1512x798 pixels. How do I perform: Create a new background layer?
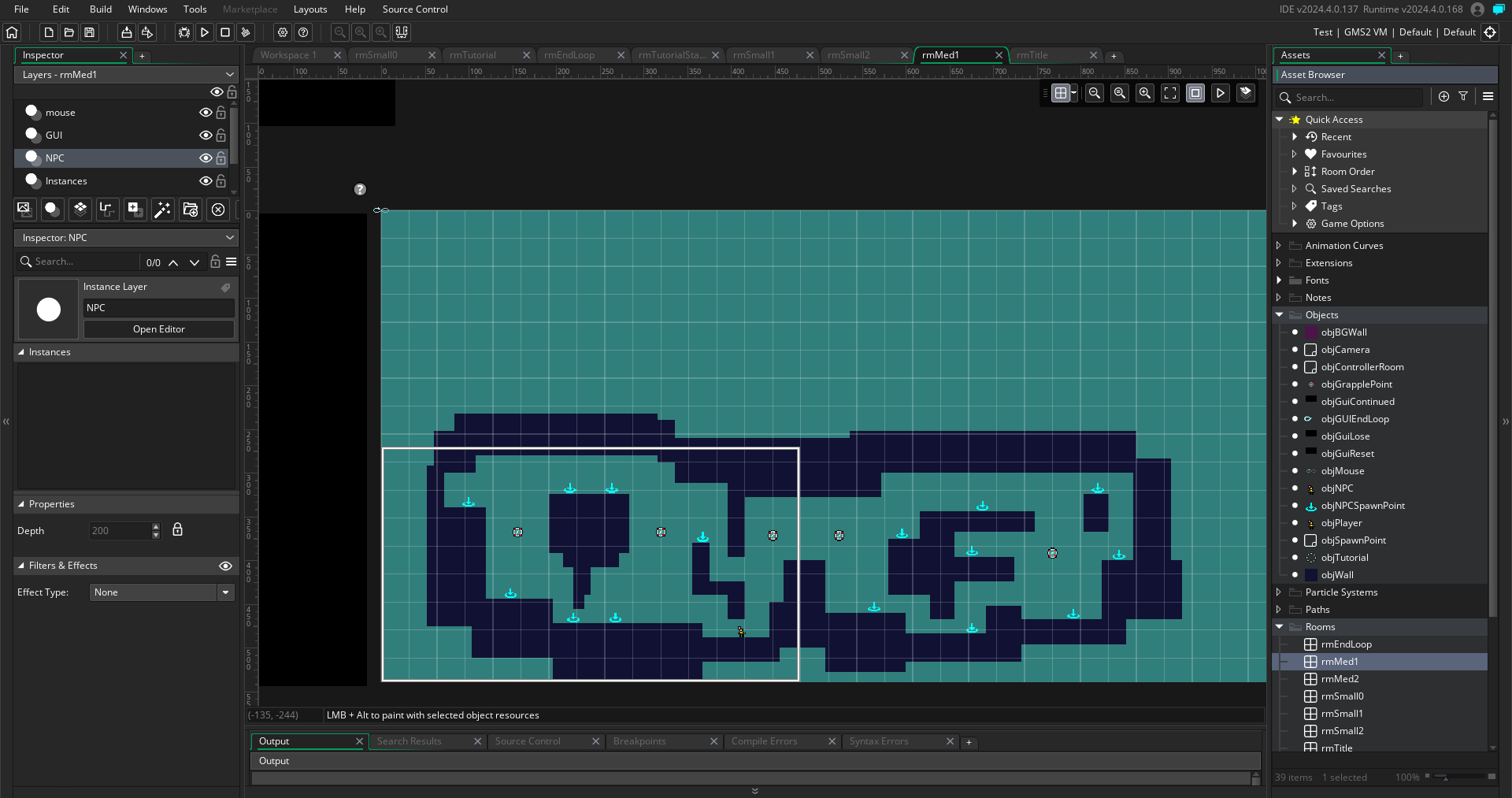(24, 209)
